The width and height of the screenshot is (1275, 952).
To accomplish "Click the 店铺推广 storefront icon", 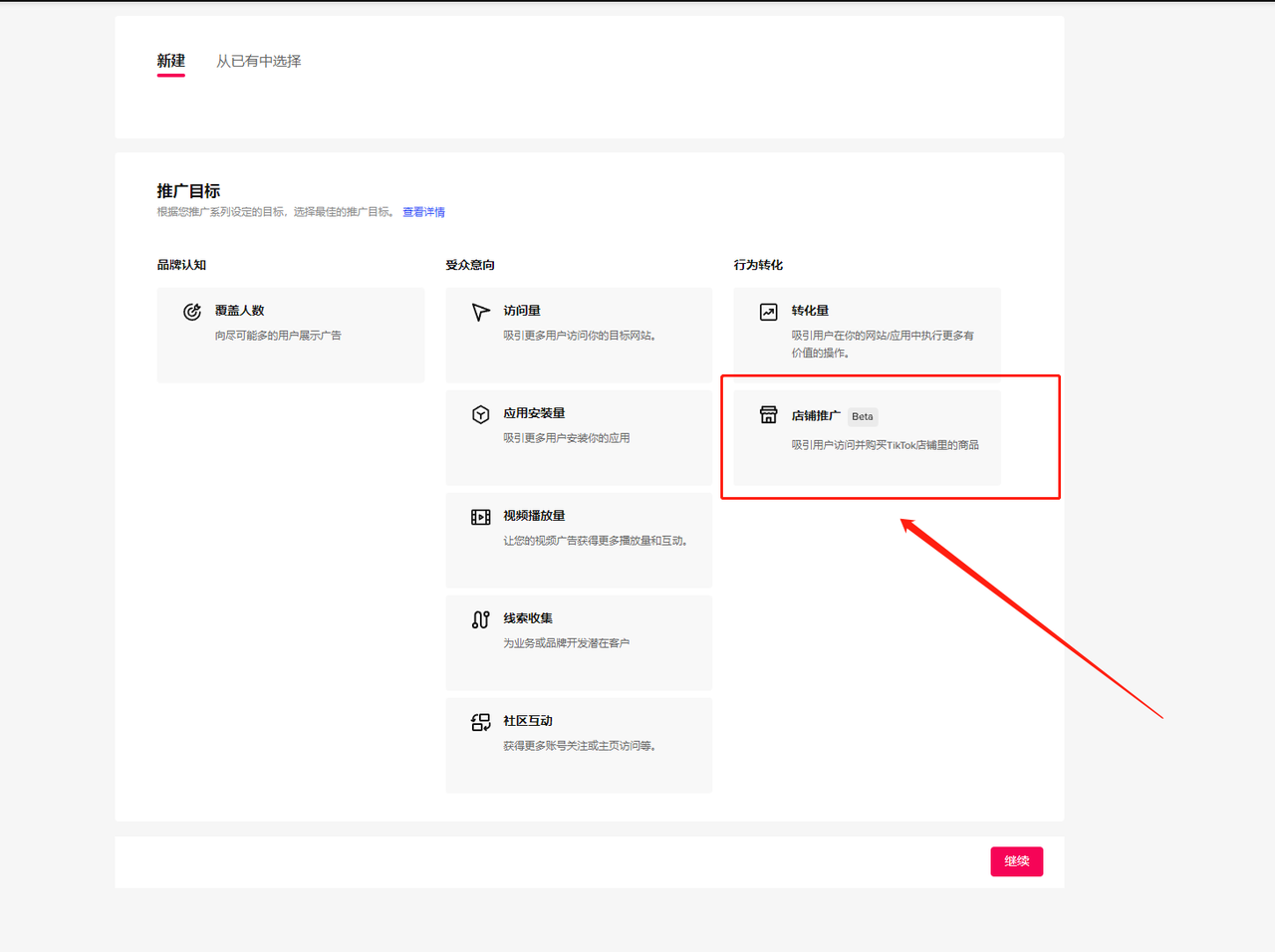I will [768, 414].
